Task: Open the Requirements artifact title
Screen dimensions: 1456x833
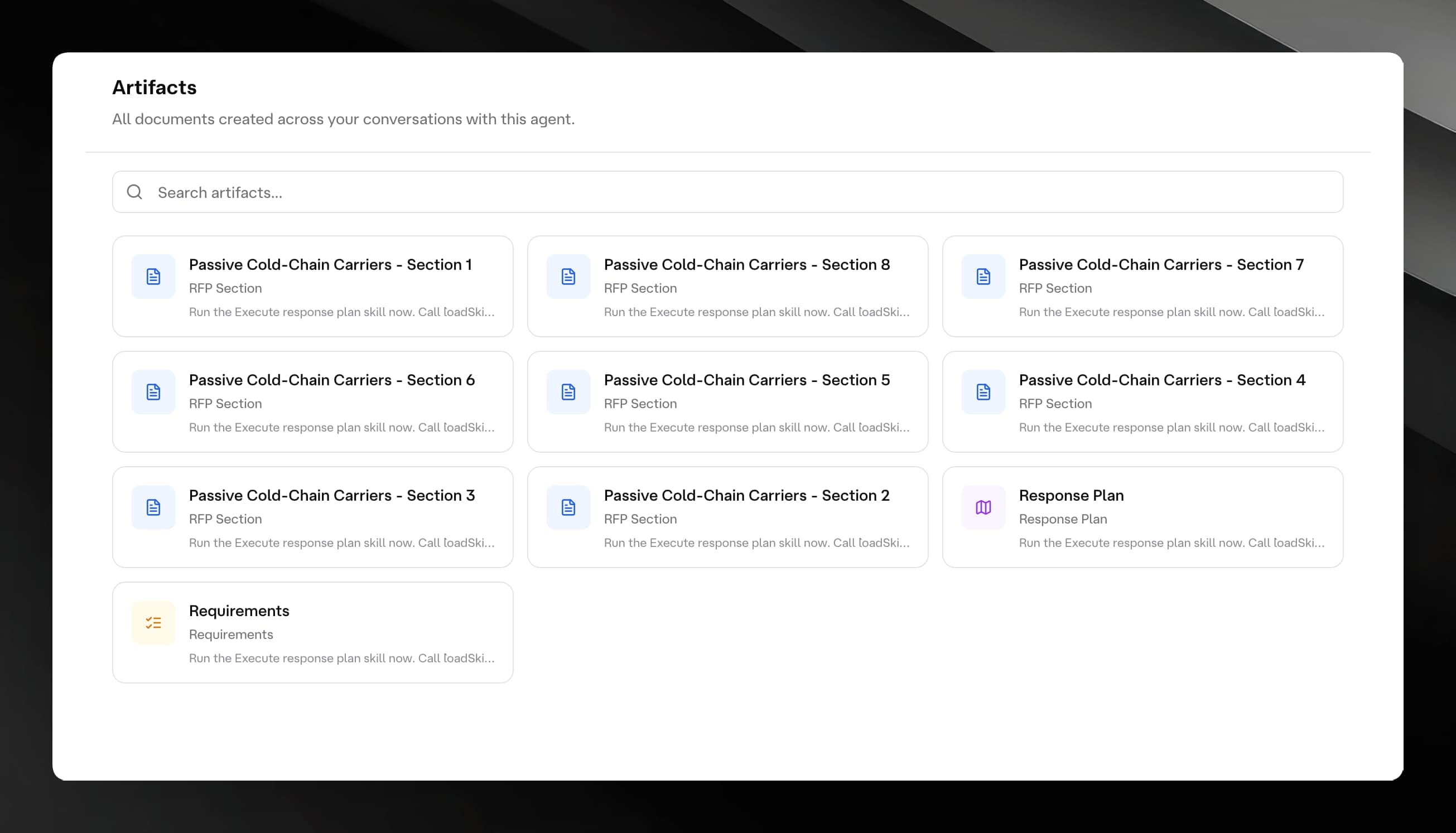Action: (239, 611)
